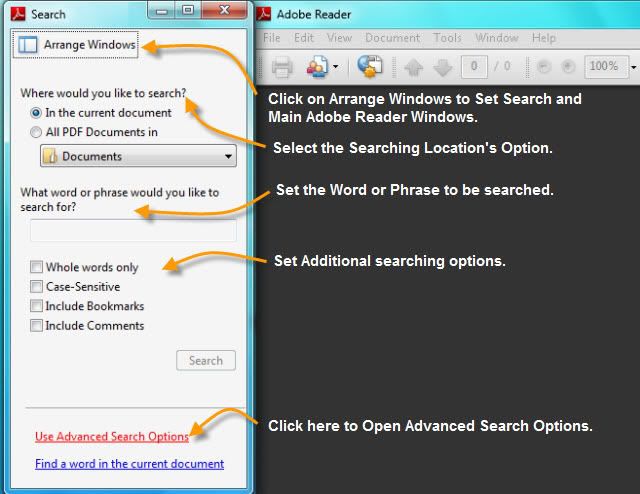Enable the 'Whole words only' checkbox
Image resolution: width=640 pixels, height=494 pixels.
click(37, 267)
